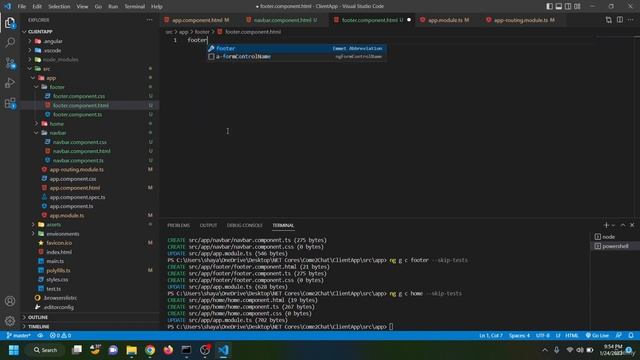Click the master branch indicator
The image size is (640, 360).
pyautogui.click(x=19, y=336)
